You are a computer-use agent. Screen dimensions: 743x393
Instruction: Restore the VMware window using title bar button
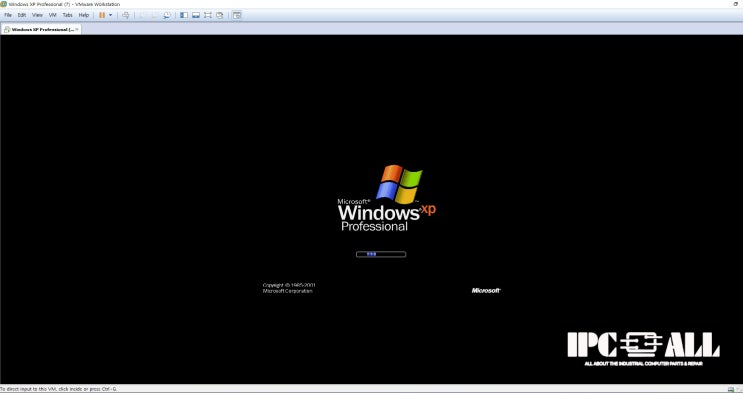(736, 4)
